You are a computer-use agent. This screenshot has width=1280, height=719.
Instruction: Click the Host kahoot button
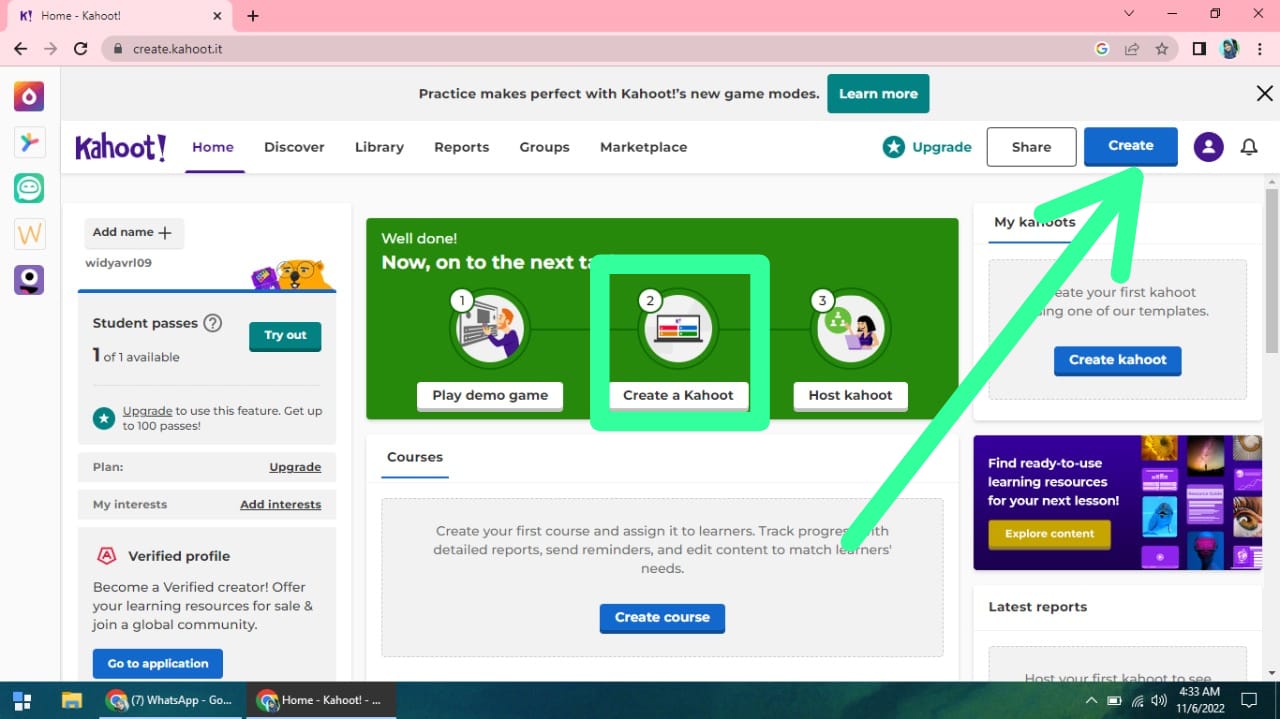(x=850, y=396)
